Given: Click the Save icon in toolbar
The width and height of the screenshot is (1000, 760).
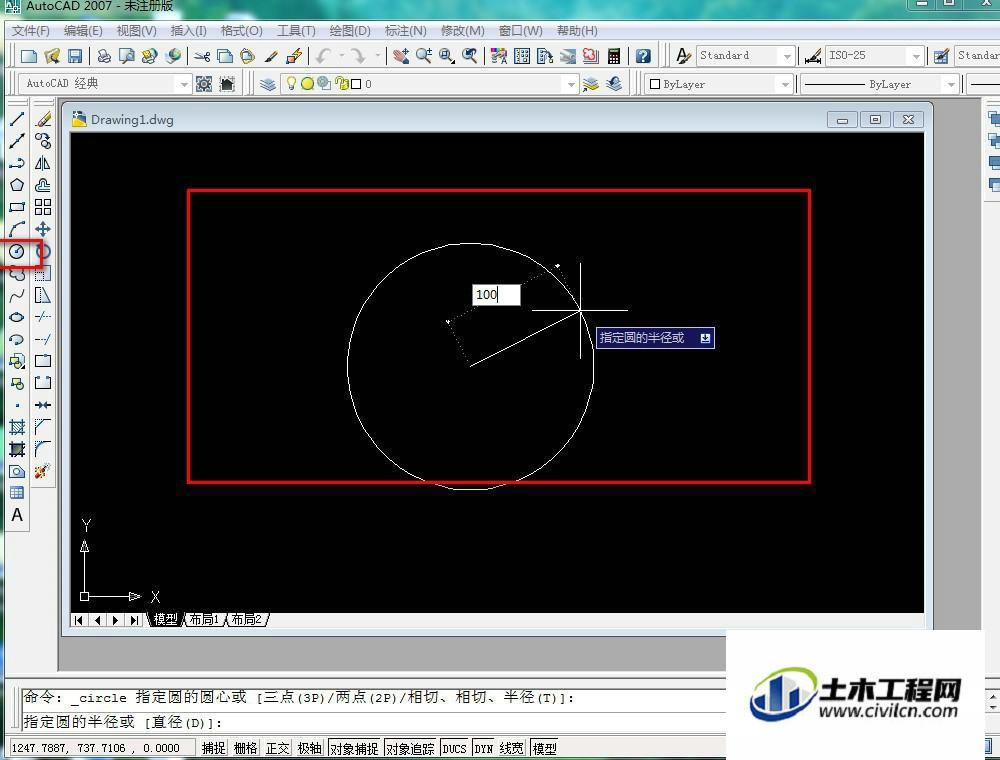Looking at the screenshot, I should click(75, 56).
